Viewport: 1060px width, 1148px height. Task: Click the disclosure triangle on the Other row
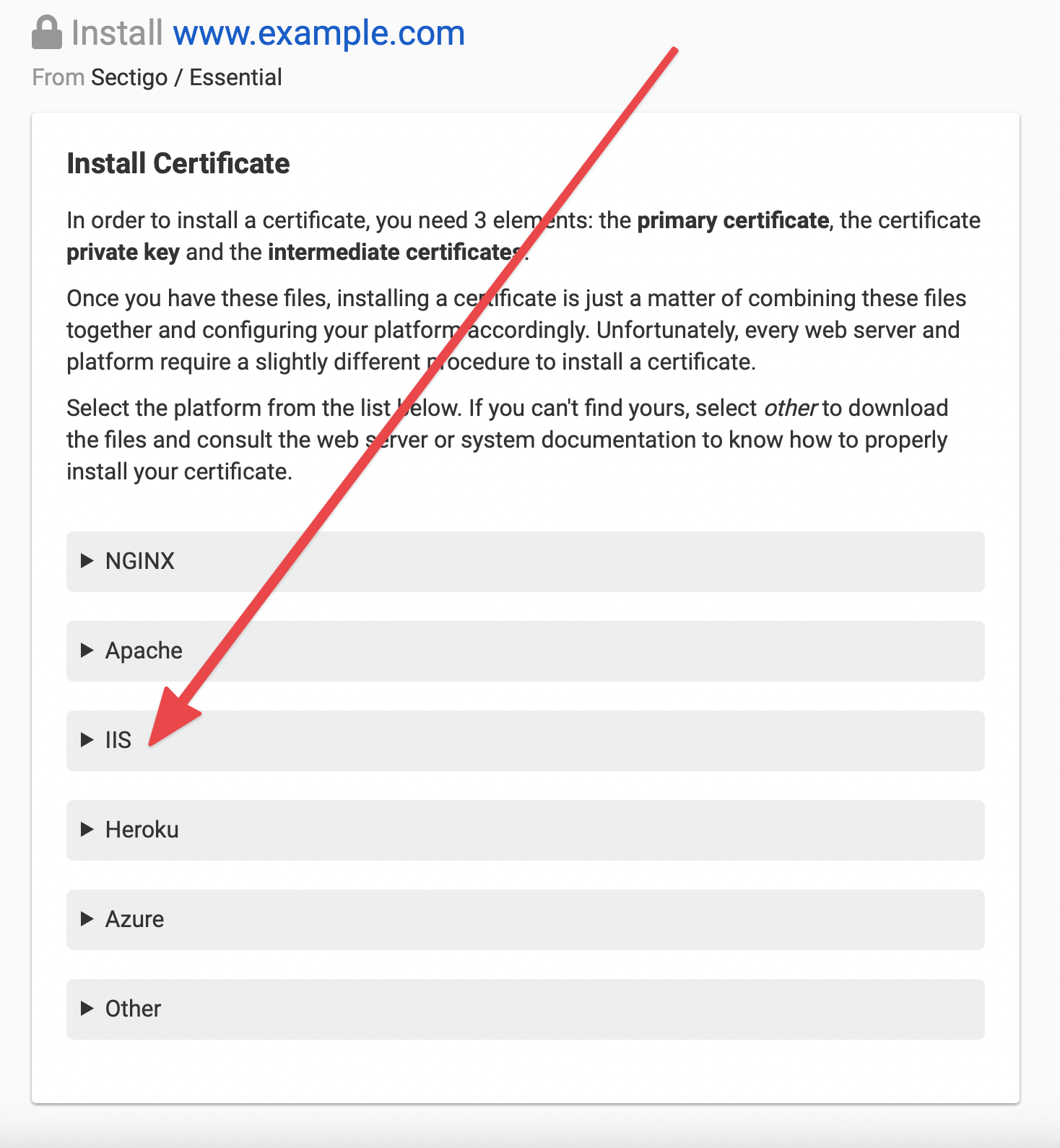(87, 1009)
